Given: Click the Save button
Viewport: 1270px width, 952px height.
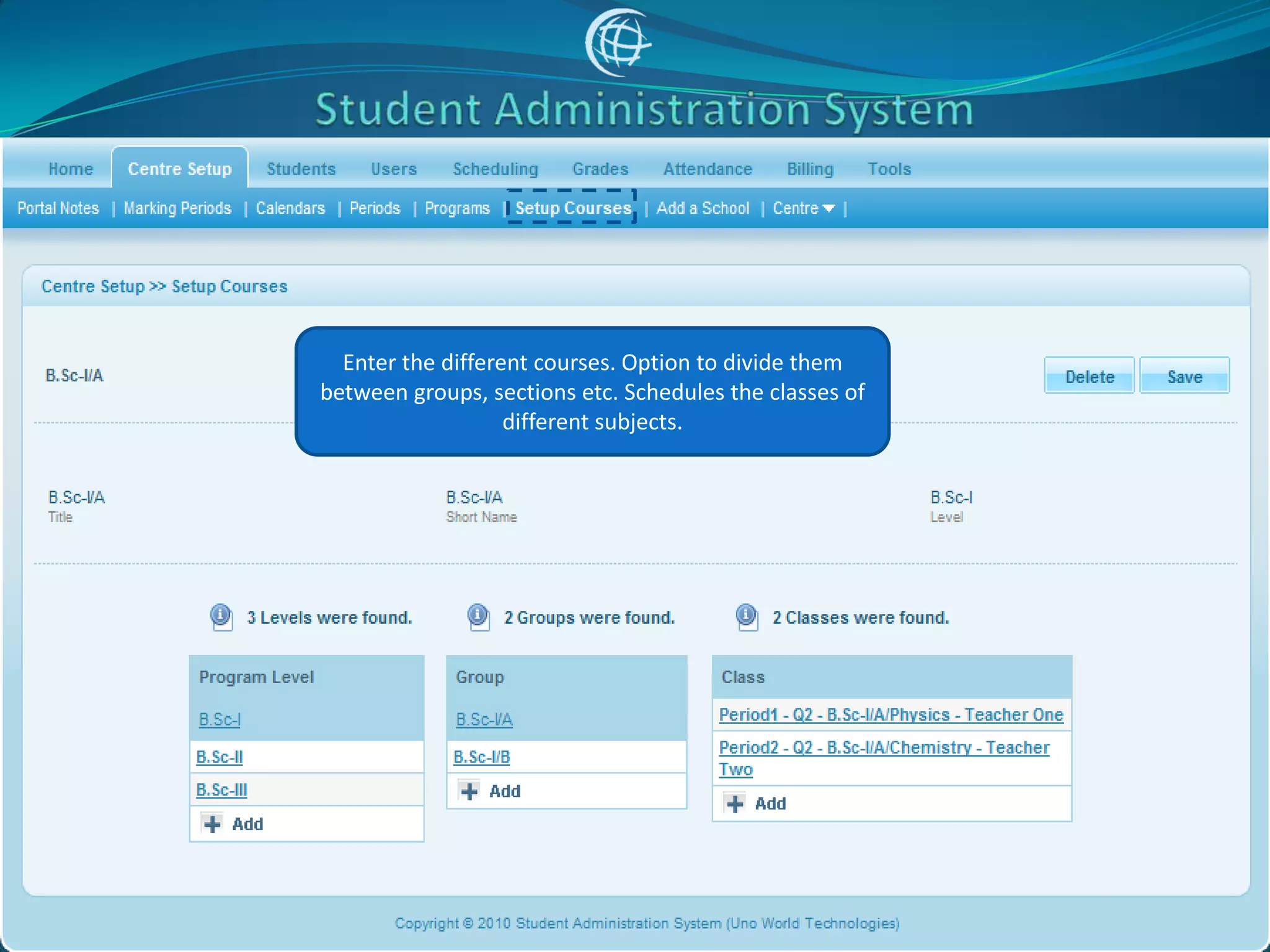Looking at the screenshot, I should (1184, 376).
